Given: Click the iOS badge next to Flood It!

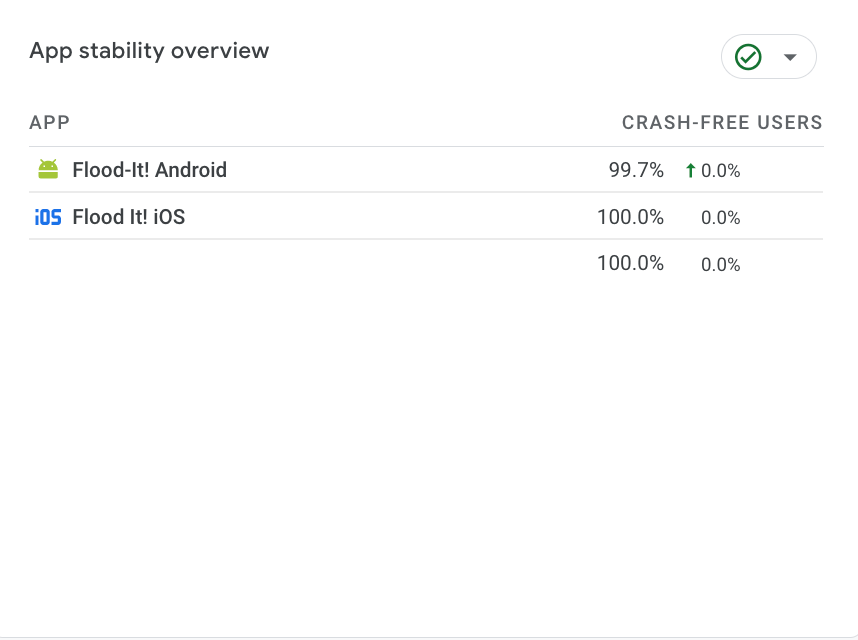Looking at the screenshot, I should 48,216.
